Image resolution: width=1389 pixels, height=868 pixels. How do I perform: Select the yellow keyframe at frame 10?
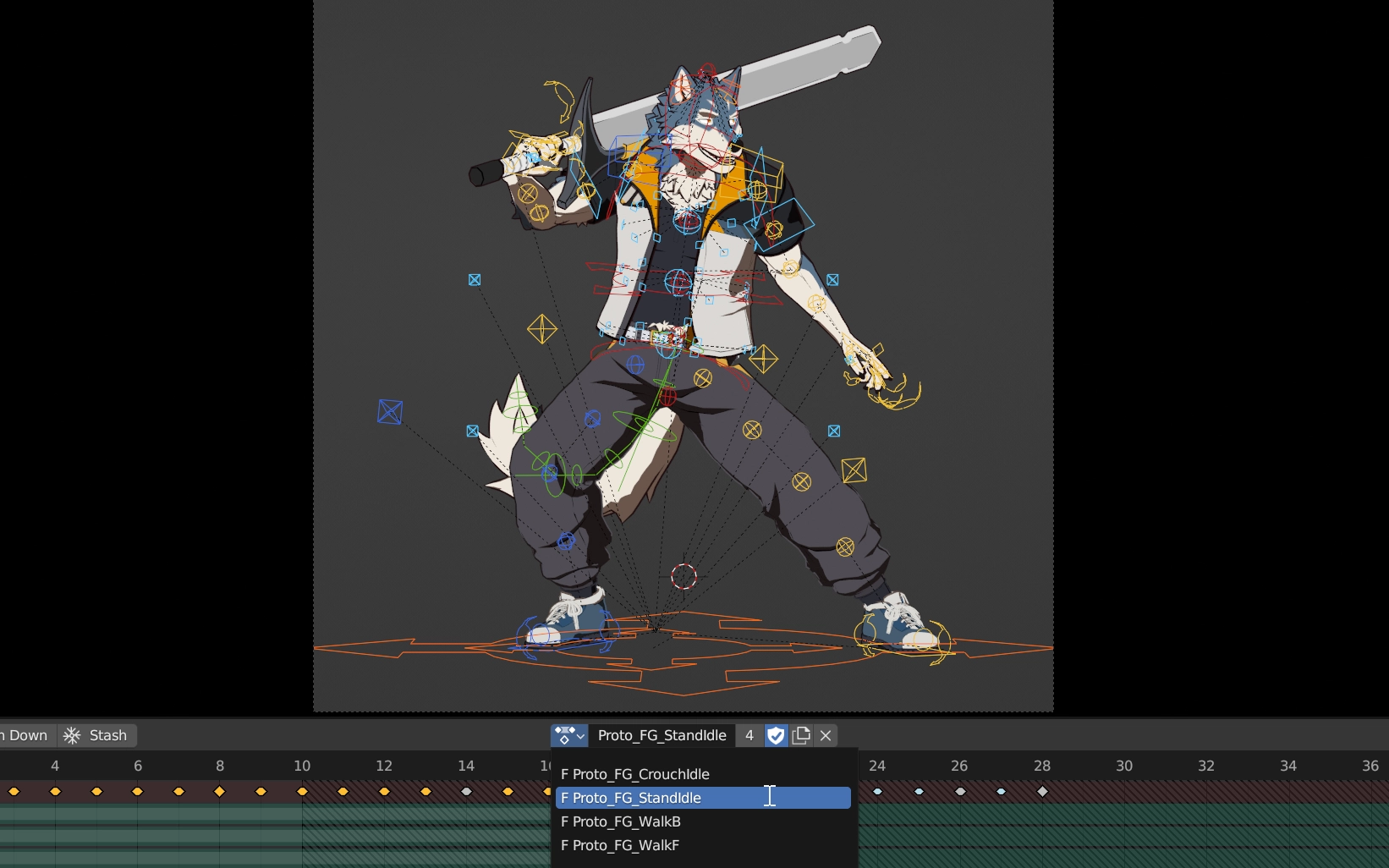(302, 792)
